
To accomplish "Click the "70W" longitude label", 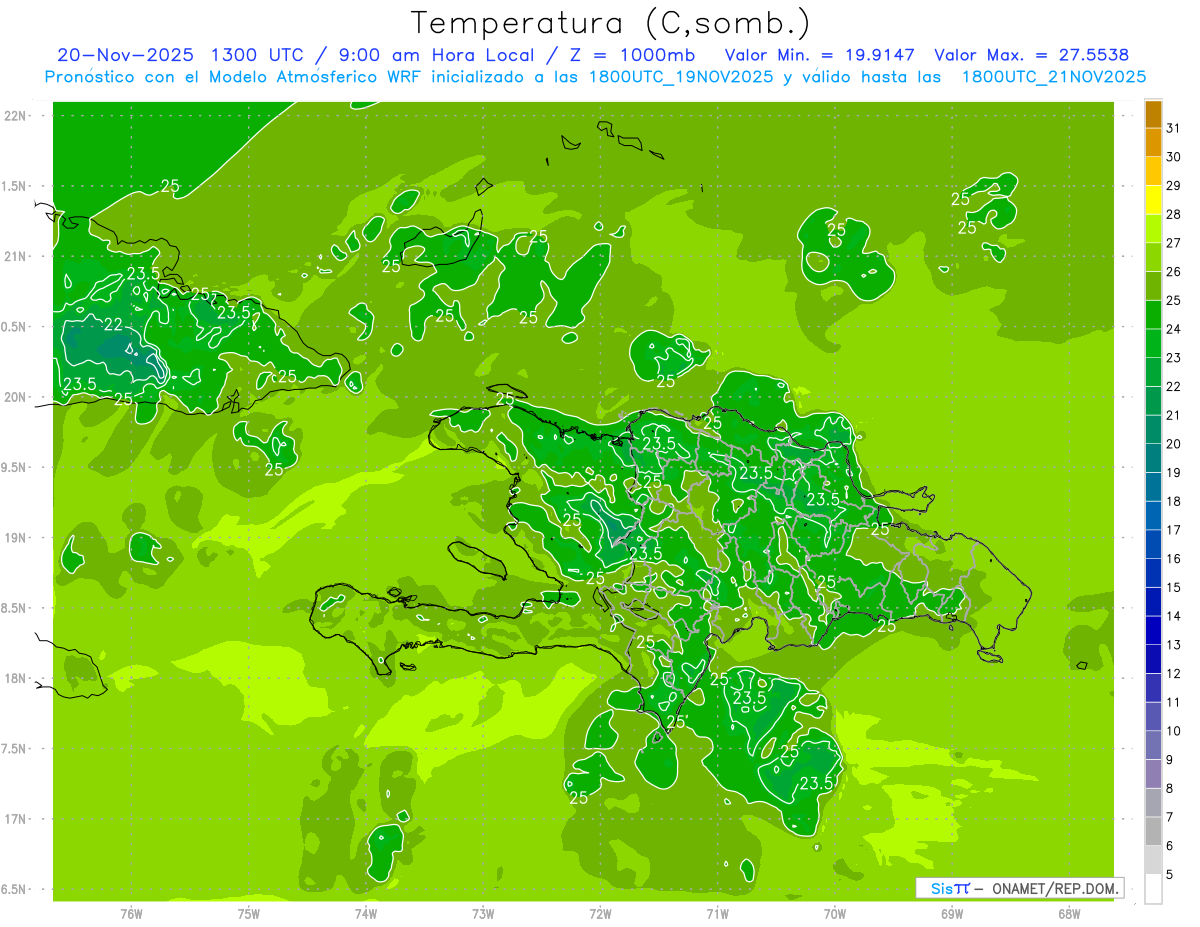I will click(x=835, y=914).
